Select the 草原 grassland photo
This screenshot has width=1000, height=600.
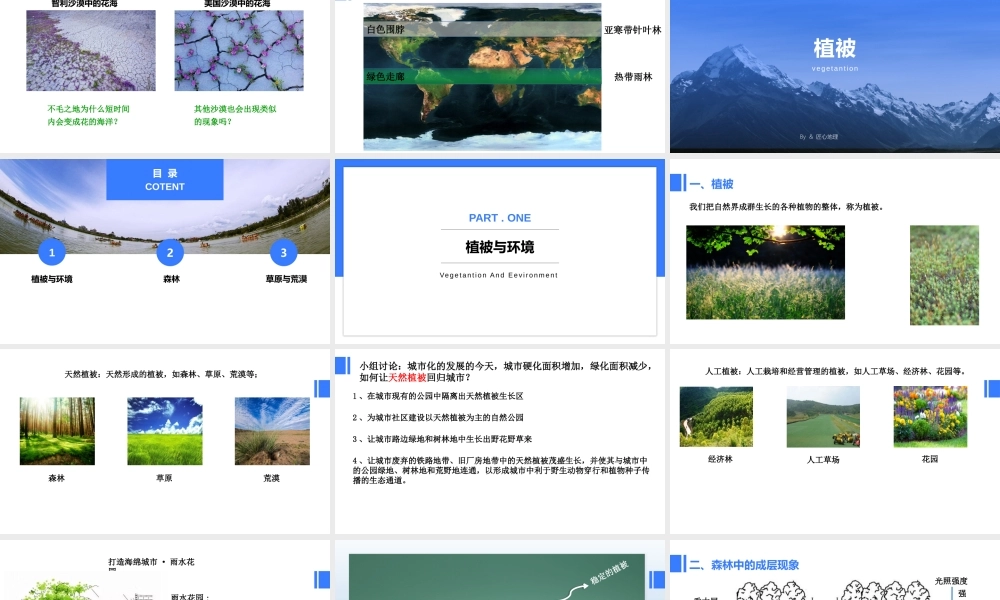[164, 431]
